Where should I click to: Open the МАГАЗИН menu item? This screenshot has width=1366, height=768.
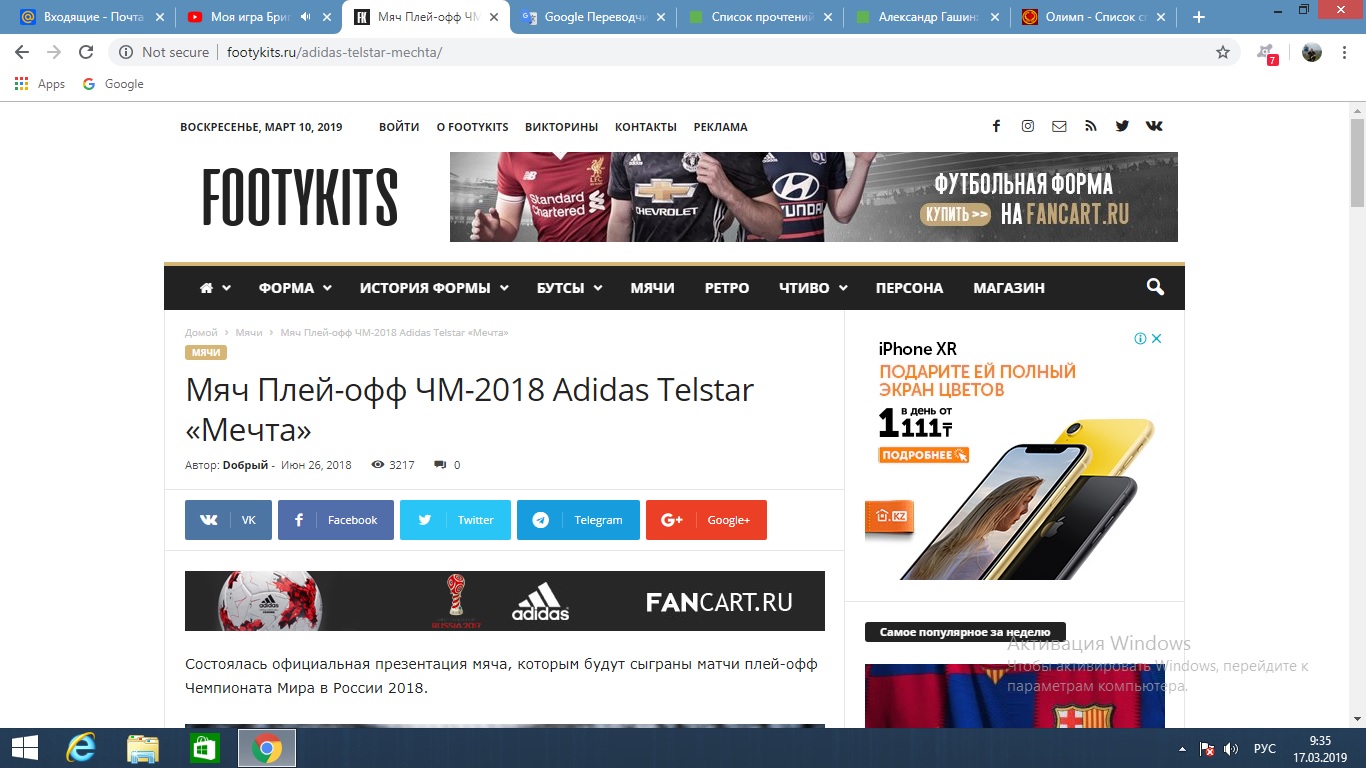click(x=1009, y=288)
